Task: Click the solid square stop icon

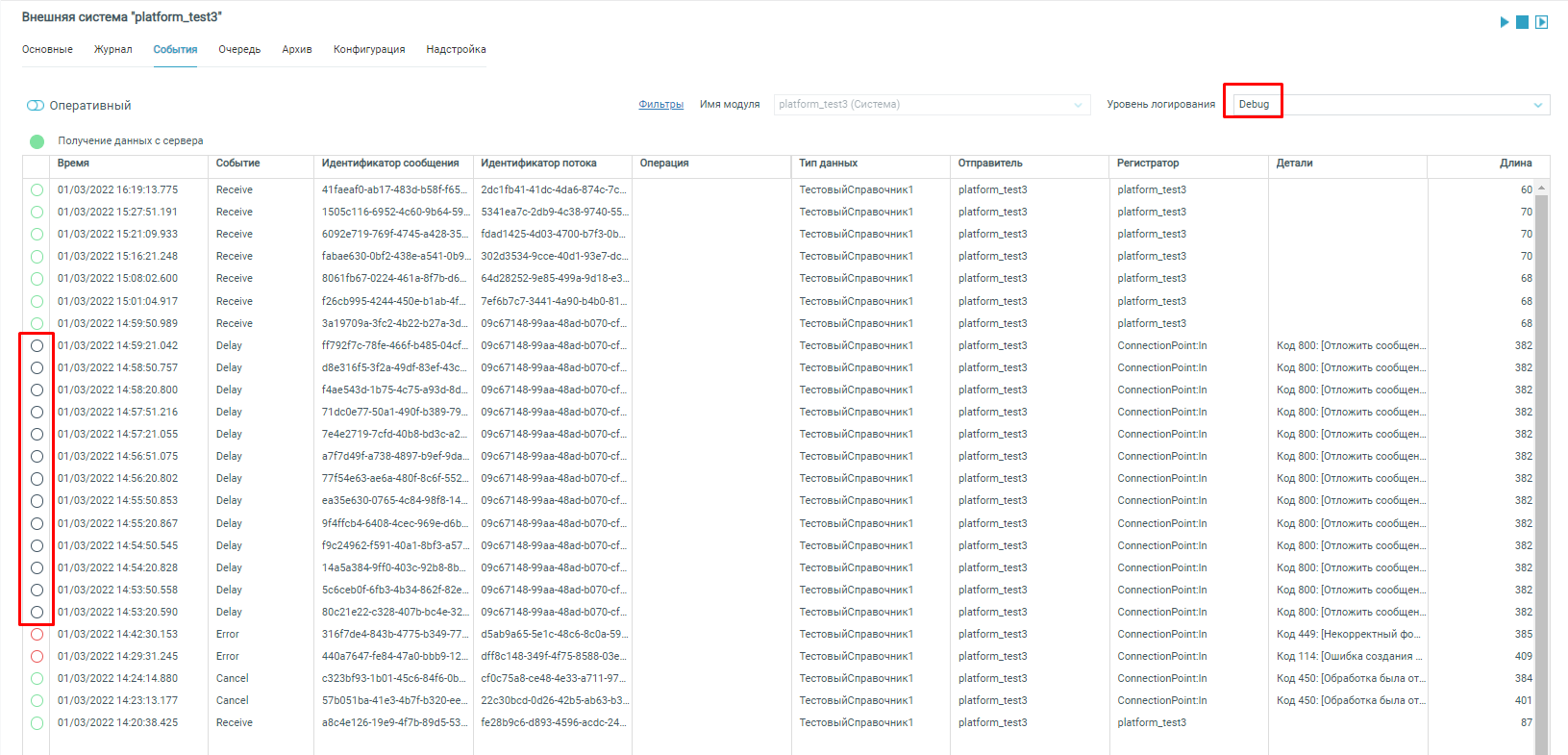Action: 1523,22
